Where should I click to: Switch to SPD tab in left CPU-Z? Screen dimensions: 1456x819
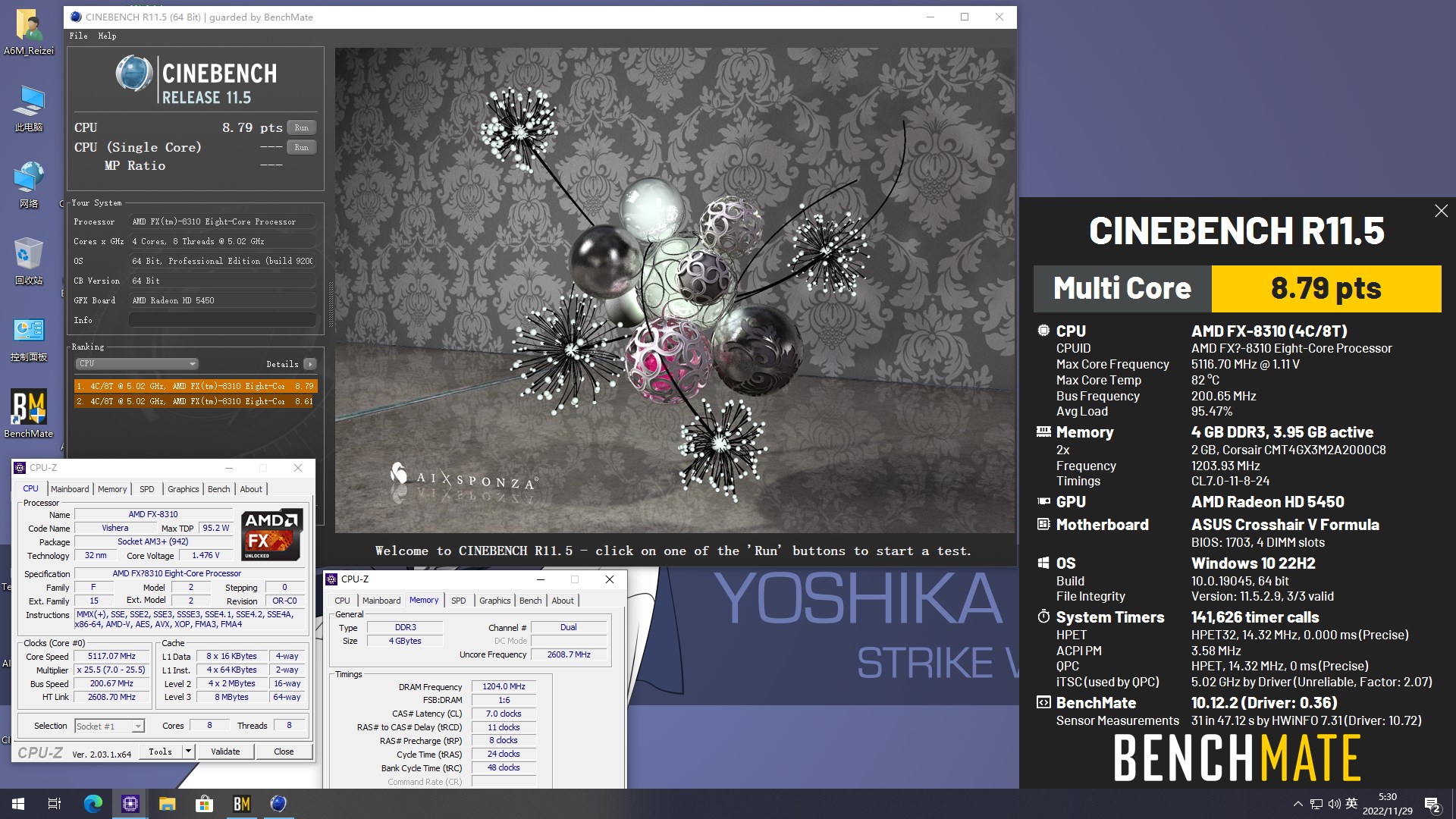(x=147, y=489)
